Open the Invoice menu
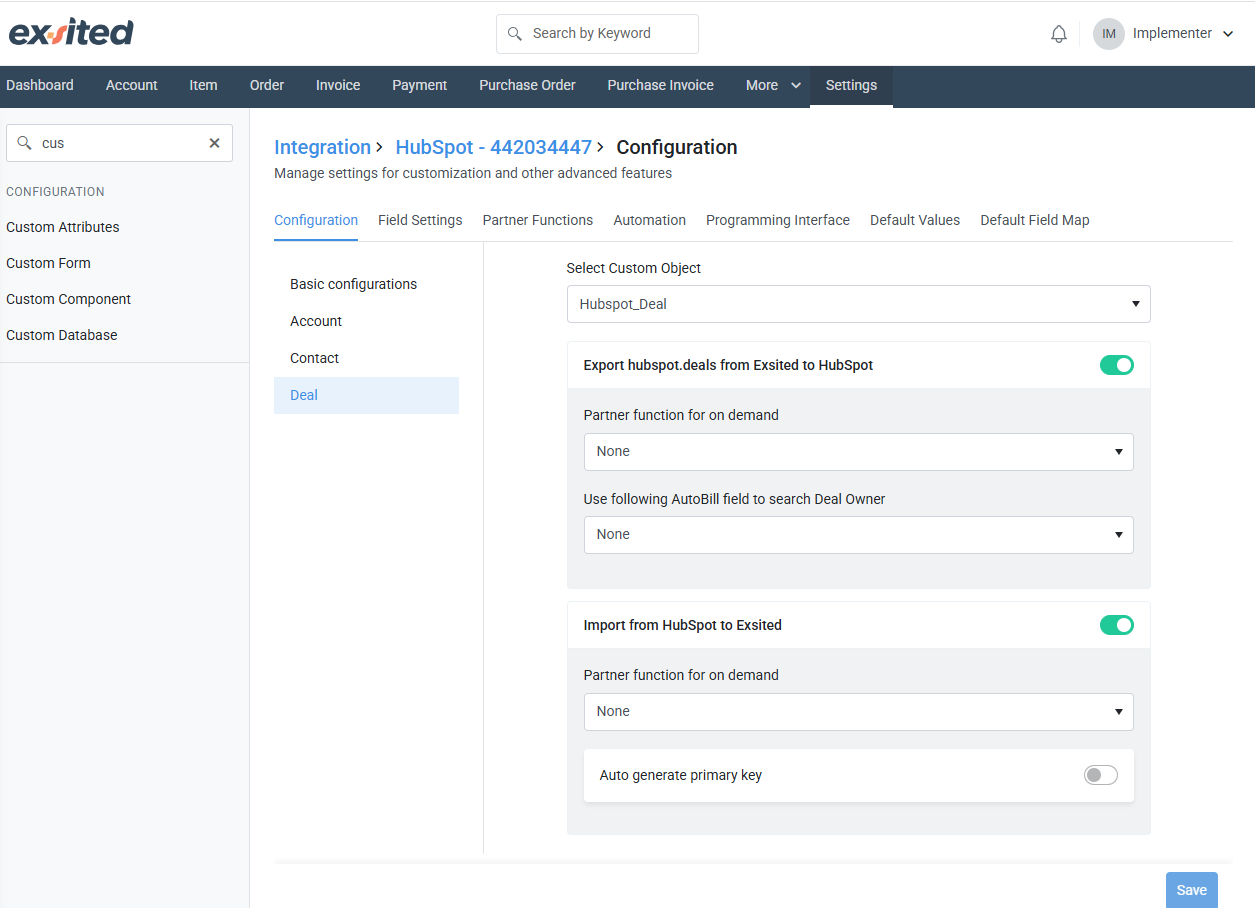1255x908 pixels. tap(338, 86)
